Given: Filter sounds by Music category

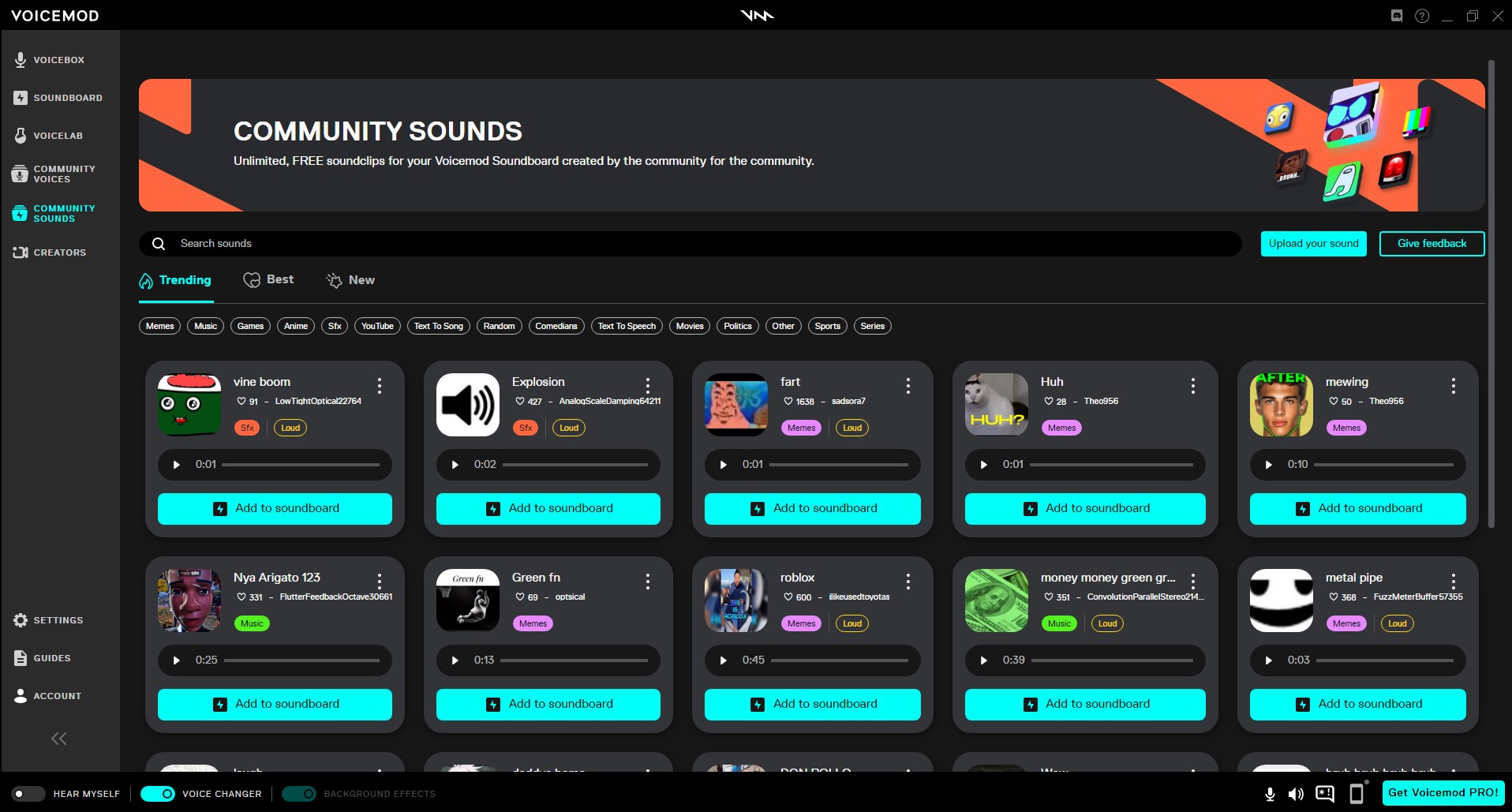Looking at the screenshot, I should tap(206, 326).
